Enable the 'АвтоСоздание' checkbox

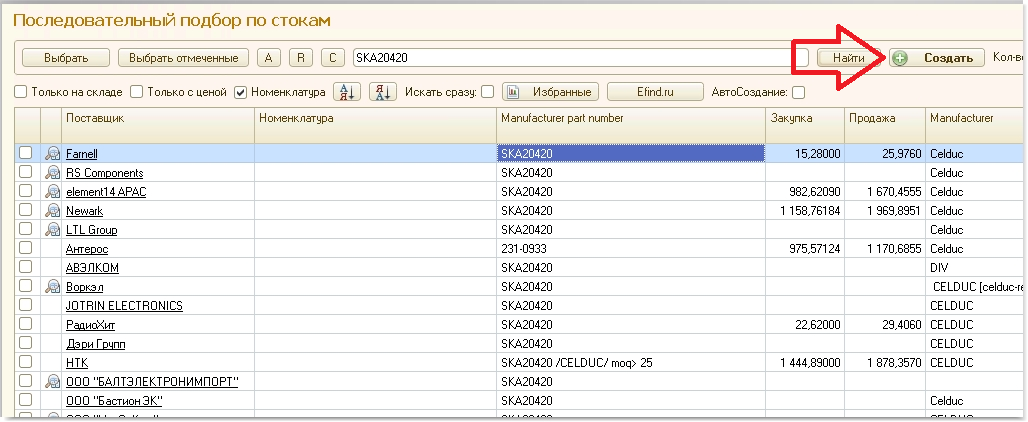coord(798,93)
